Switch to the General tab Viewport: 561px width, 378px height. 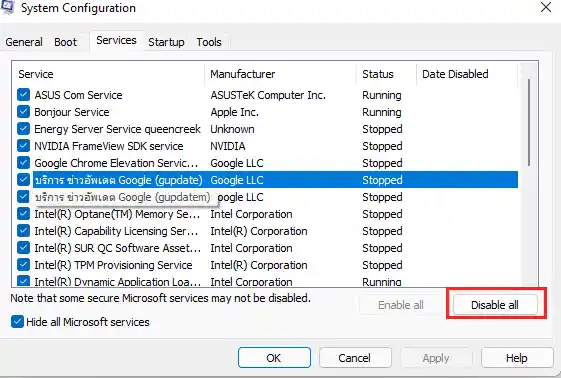tap(24, 42)
